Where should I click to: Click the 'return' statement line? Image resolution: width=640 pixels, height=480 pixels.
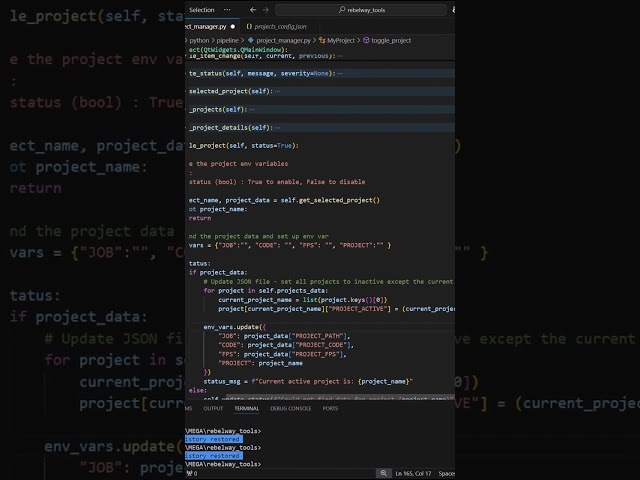click(200, 218)
